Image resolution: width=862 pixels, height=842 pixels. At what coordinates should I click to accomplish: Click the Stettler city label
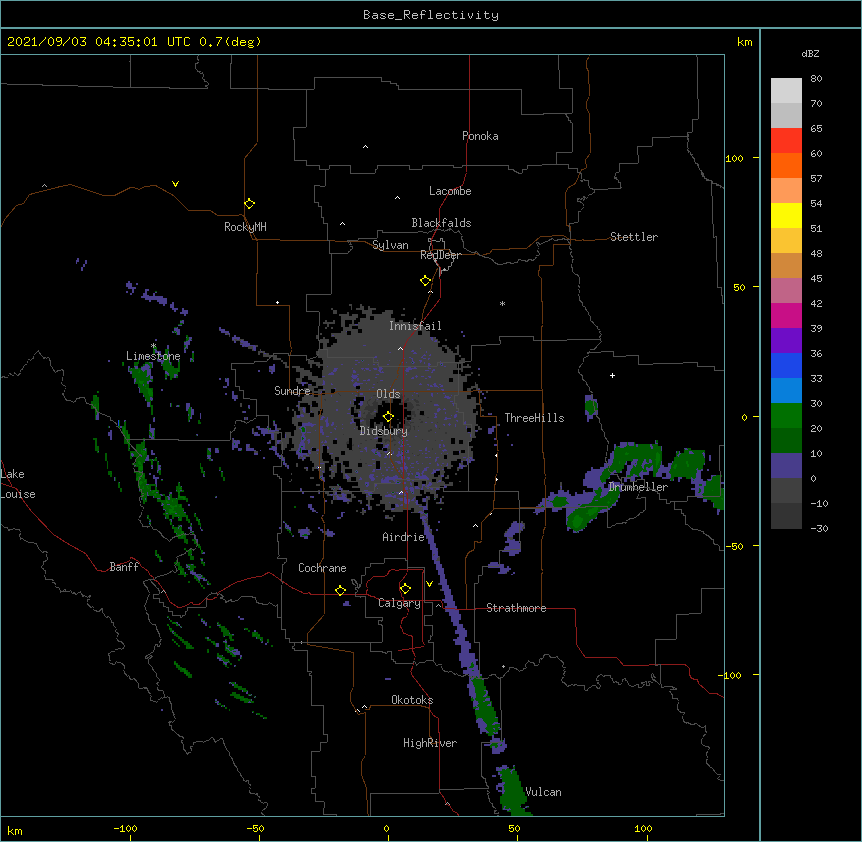634,237
